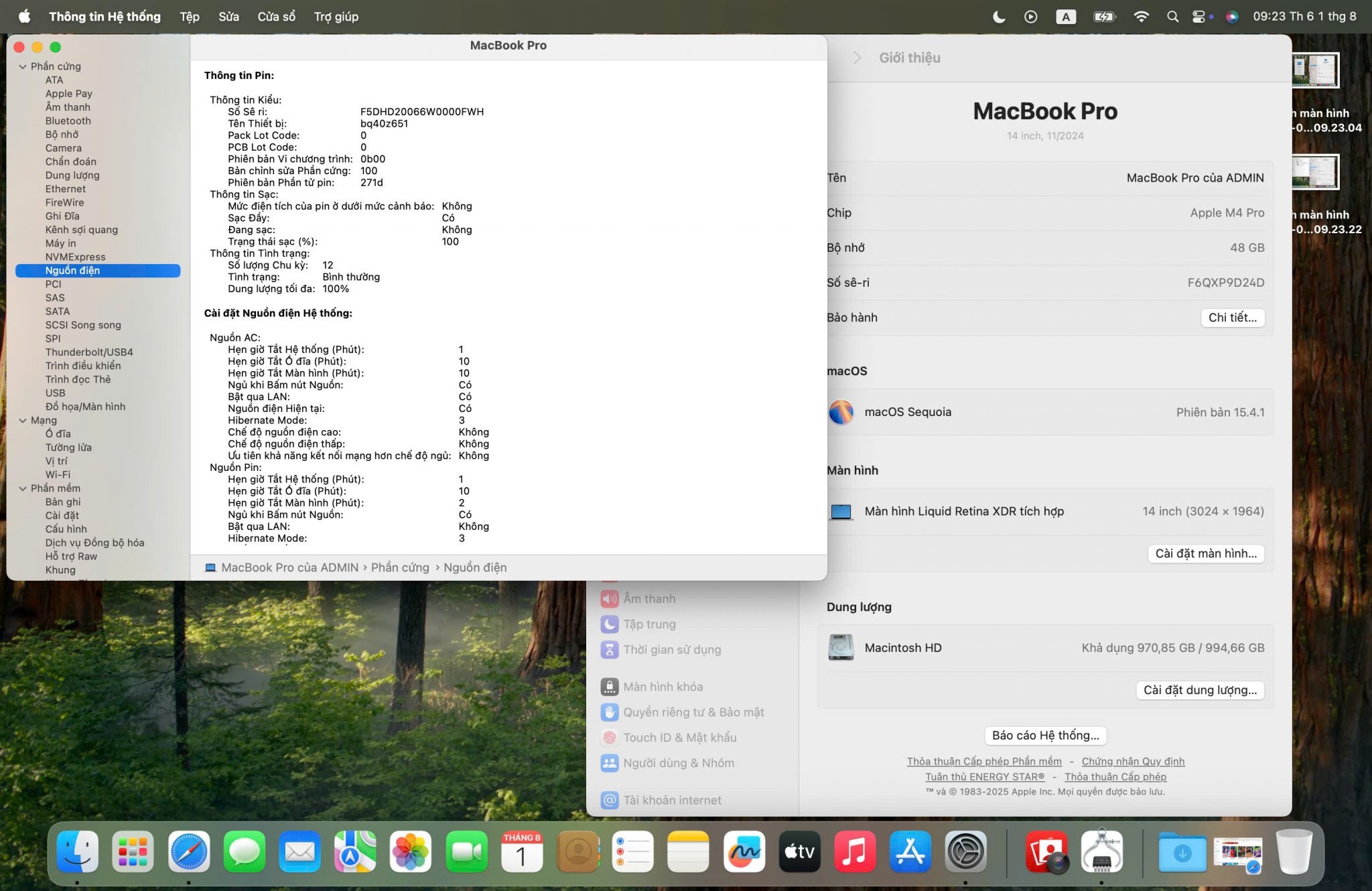The width and height of the screenshot is (1372, 891).
Task: Open Music app in Dock
Action: pos(855,851)
